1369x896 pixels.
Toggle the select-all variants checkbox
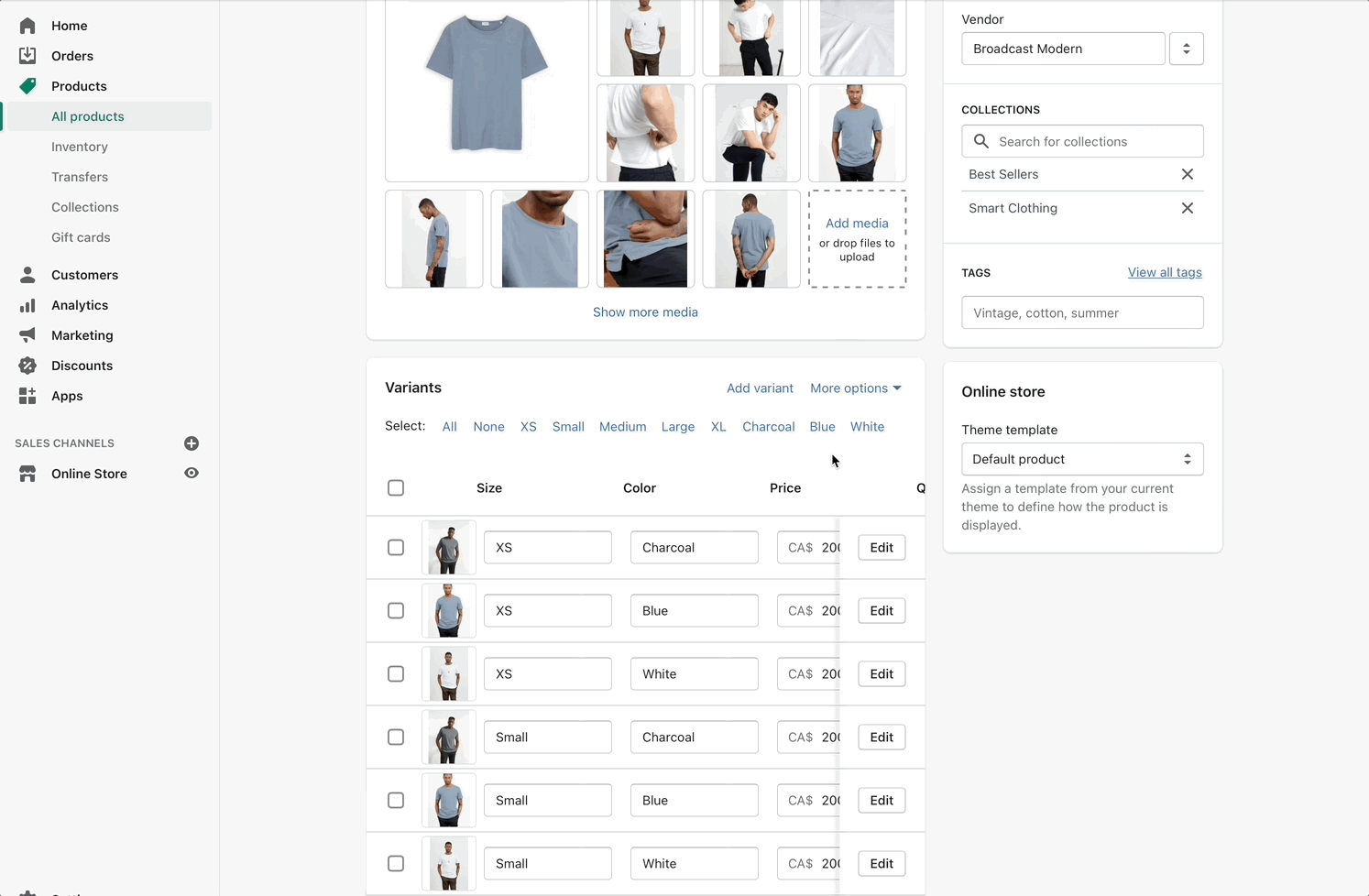point(396,488)
